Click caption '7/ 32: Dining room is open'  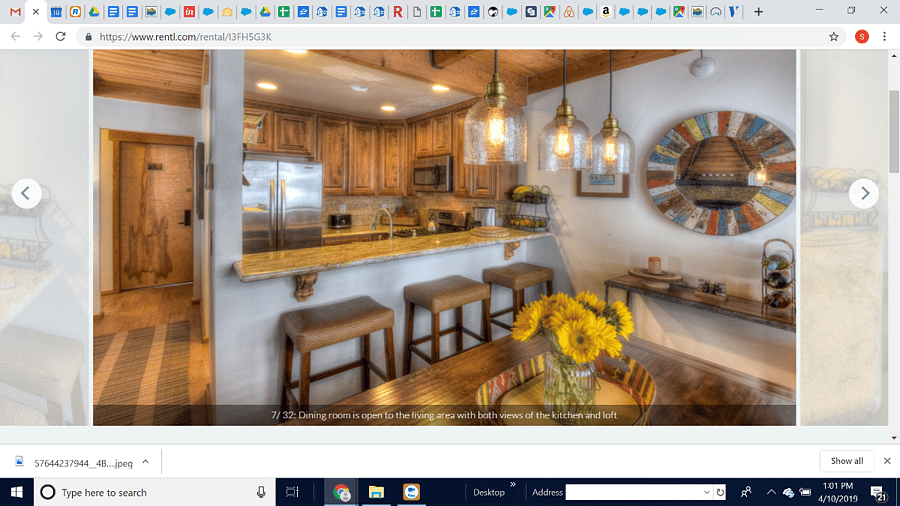pos(444,415)
